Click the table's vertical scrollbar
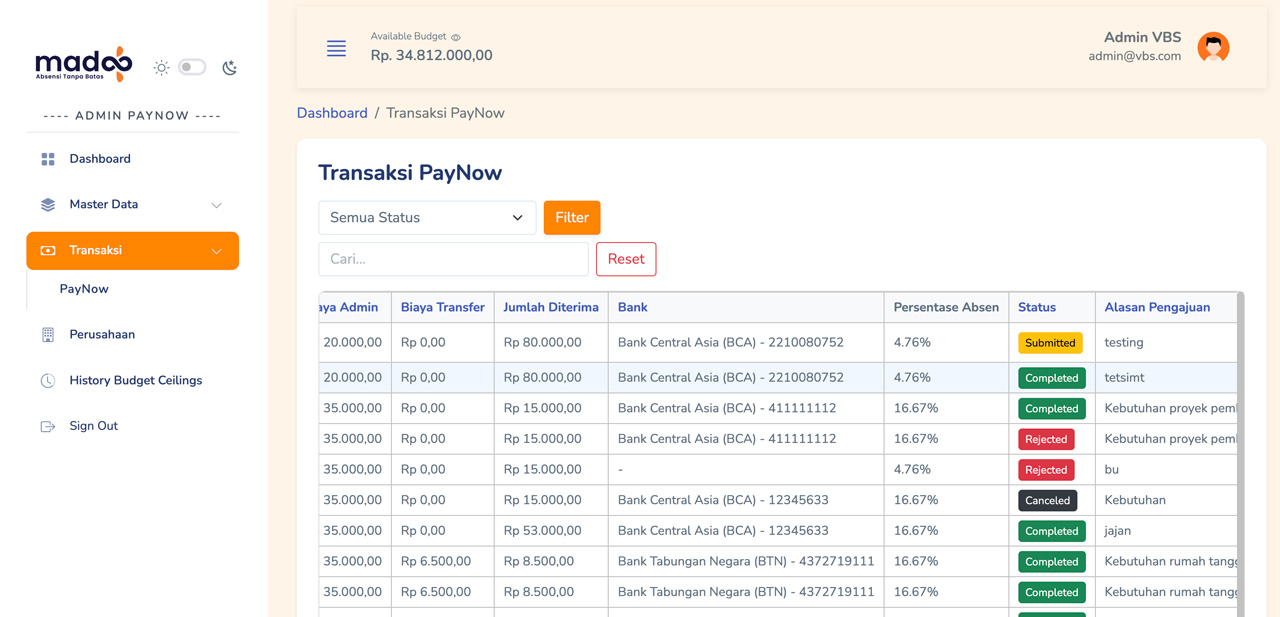This screenshot has width=1280, height=617. (x=1241, y=454)
